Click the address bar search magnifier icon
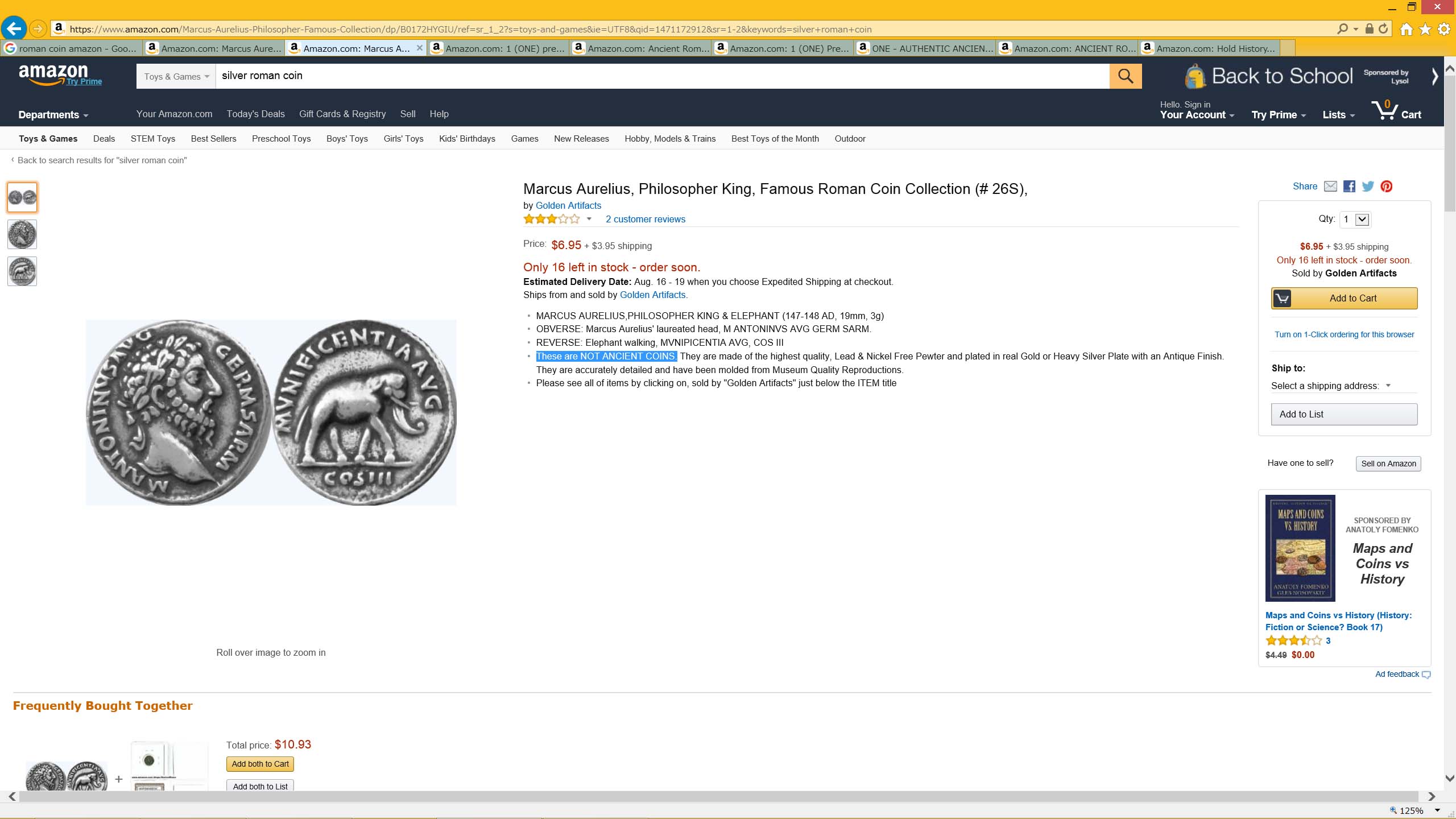 point(1343,29)
